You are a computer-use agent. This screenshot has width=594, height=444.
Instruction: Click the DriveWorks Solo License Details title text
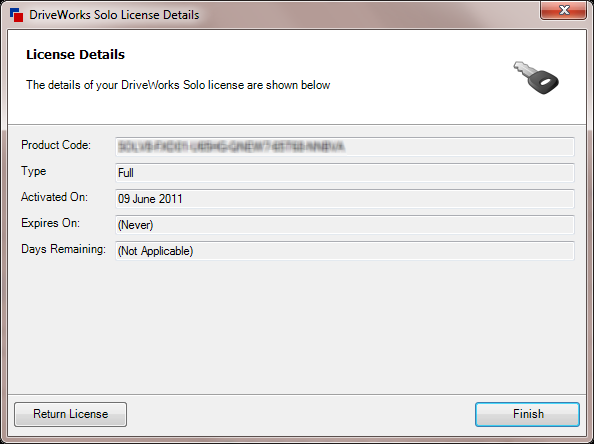(114, 15)
